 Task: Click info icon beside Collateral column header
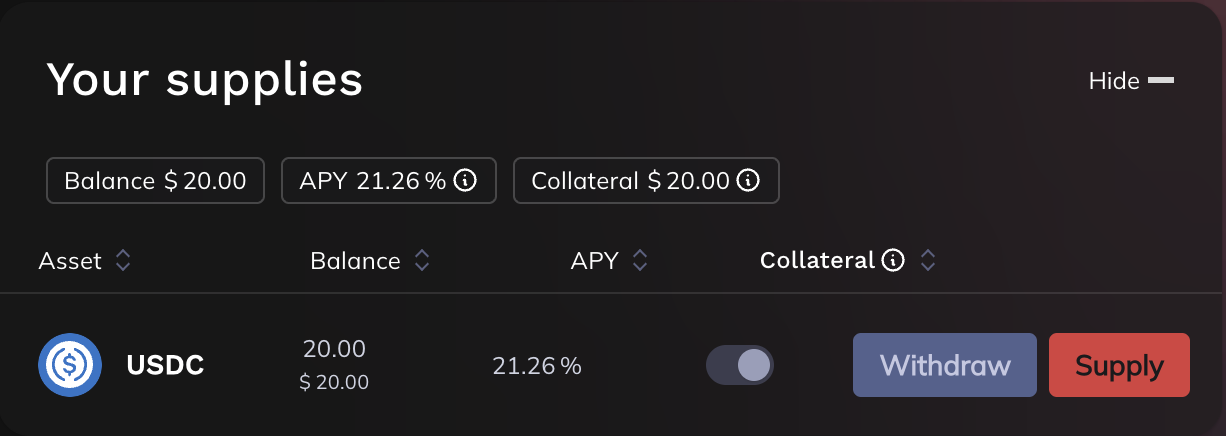[893, 261]
